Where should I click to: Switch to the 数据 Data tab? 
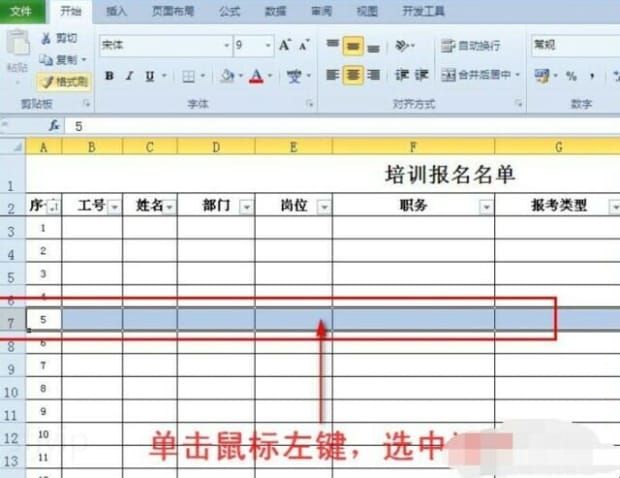(x=276, y=11)
